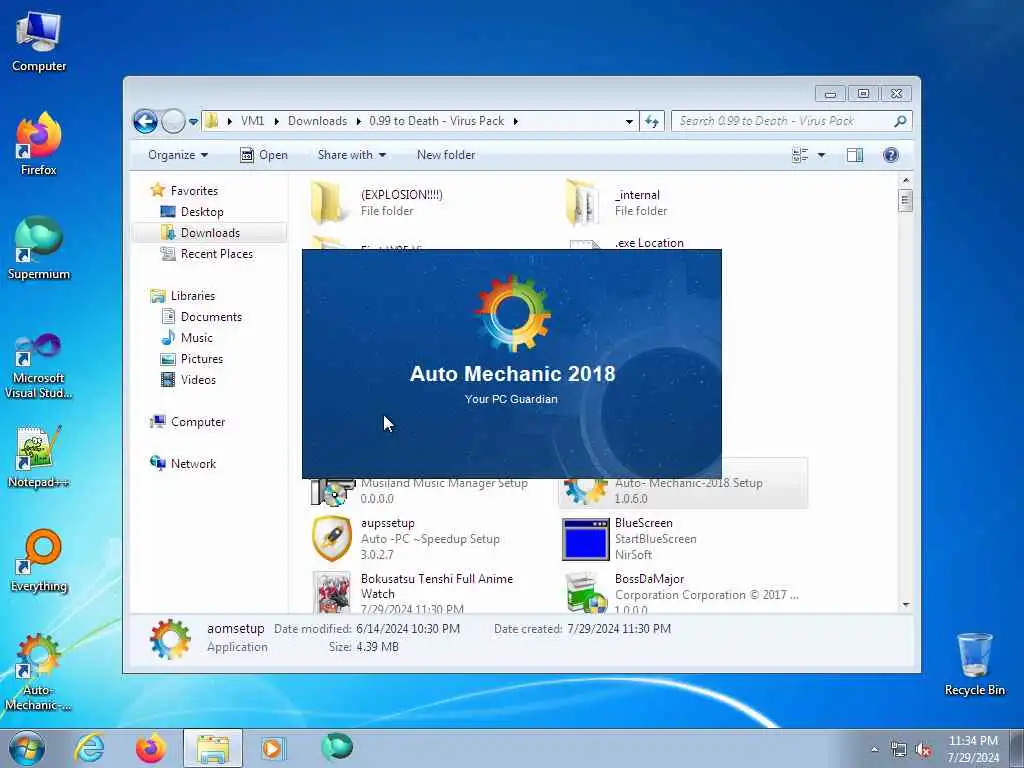Click Downloads in the address breadcrumb
This screenshot has width=1024, height=768.
click(x=317, y=121)
